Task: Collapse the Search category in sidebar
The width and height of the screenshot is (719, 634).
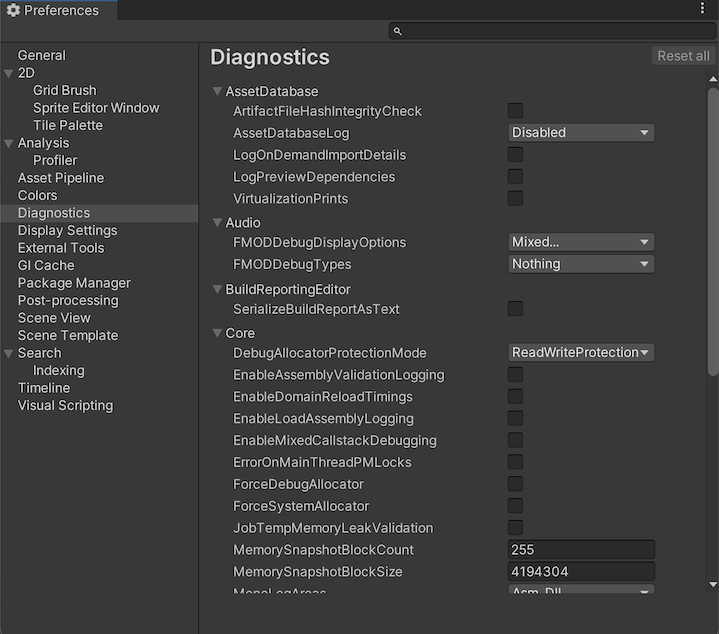Action: [9, 353]
